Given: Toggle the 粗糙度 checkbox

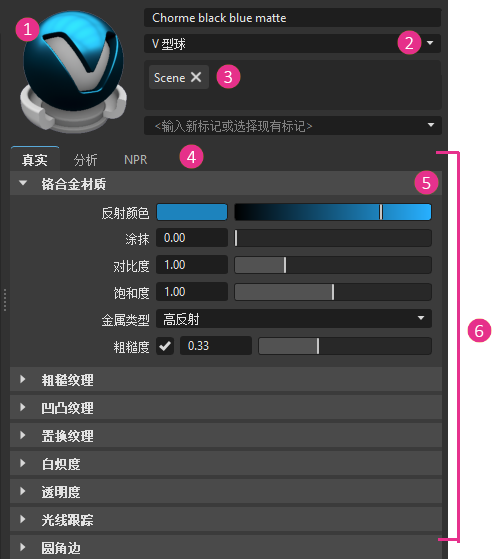Looking at the screenshot, I should (x=165, y=346).
